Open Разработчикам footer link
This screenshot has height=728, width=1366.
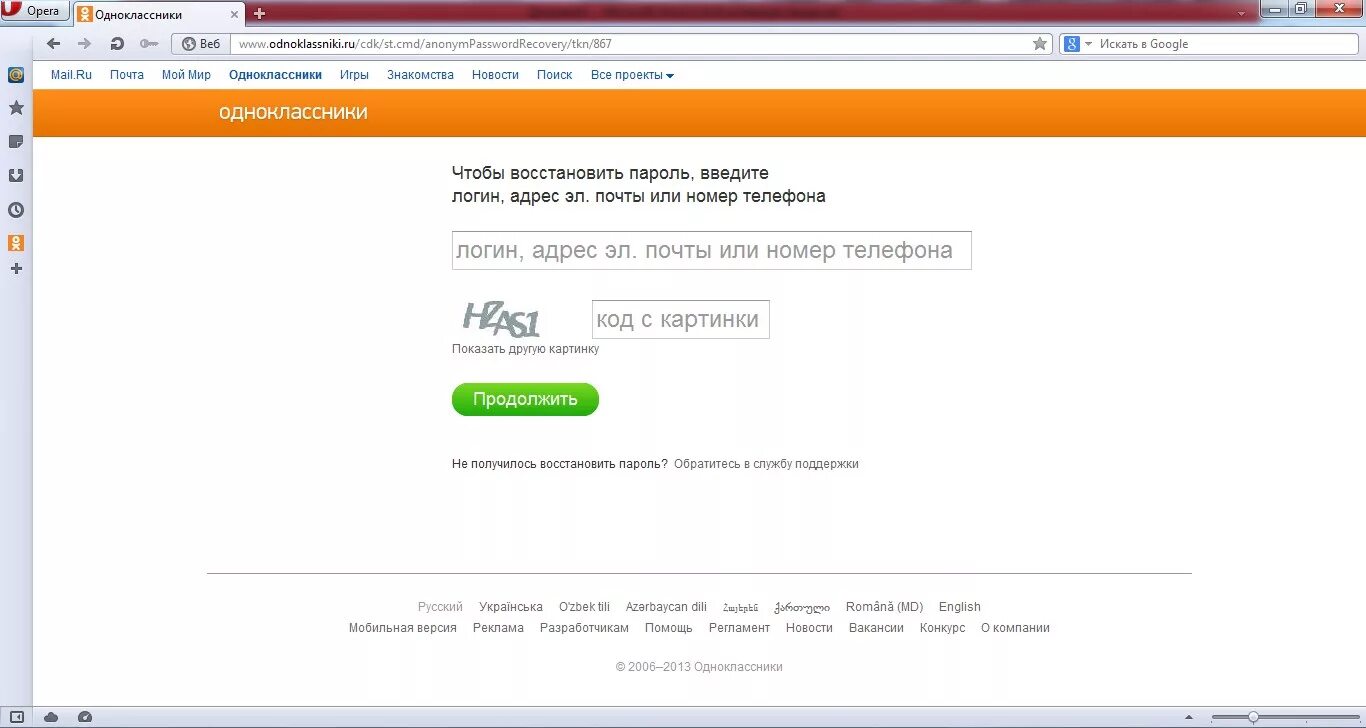pos(584,628)
